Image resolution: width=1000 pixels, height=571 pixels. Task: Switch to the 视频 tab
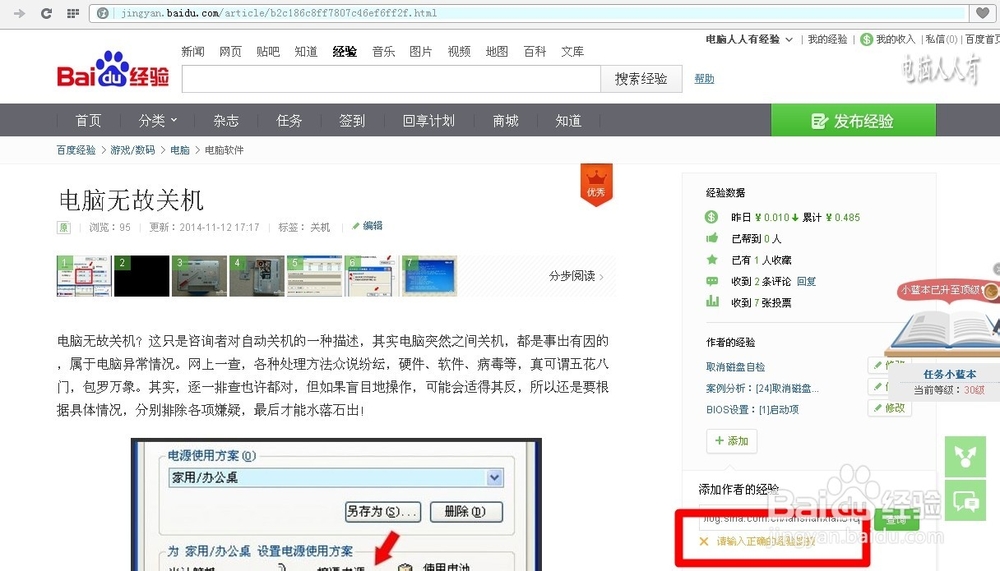[x=459, y=52]
